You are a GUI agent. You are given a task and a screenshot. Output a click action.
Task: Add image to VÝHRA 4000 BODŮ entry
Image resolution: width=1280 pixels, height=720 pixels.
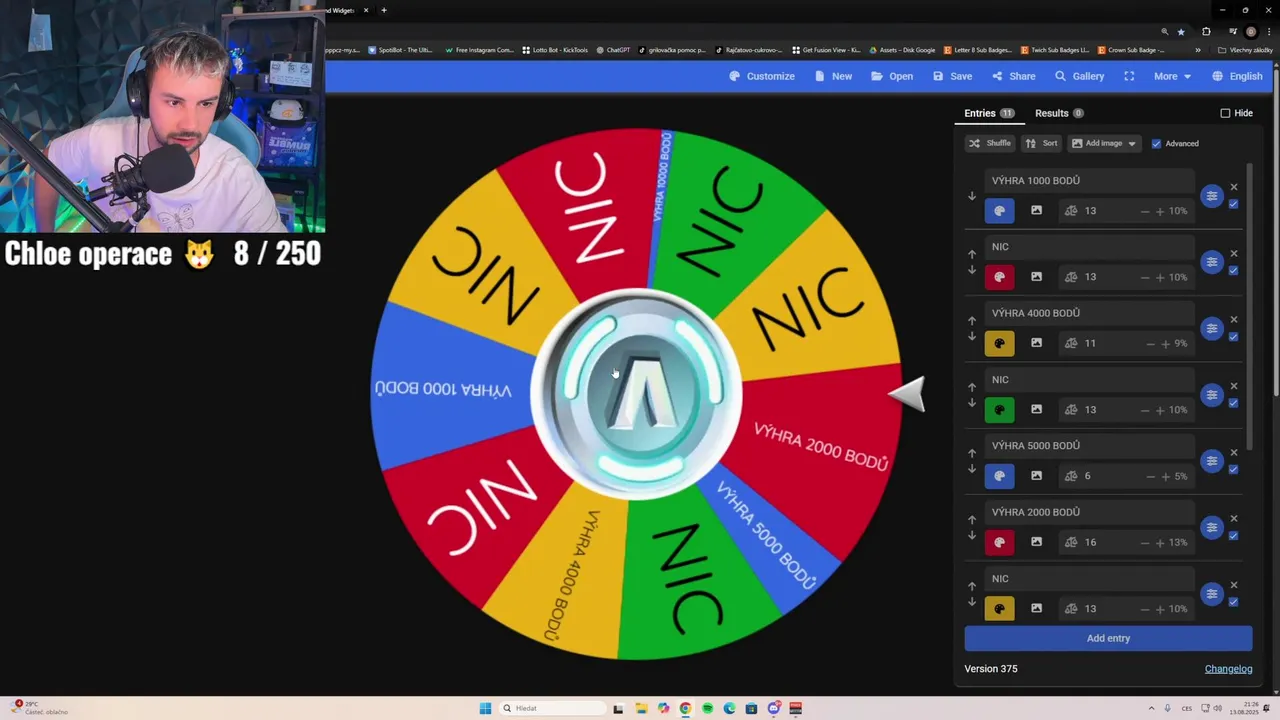pyautogui.click(x=1036, y=343)
